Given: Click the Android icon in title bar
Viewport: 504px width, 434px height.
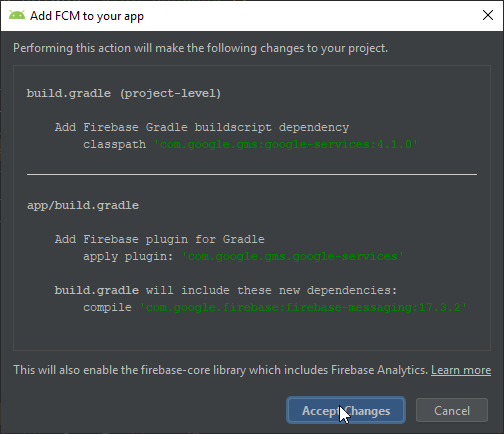Looking at the screenshot, I should [17, 15].
